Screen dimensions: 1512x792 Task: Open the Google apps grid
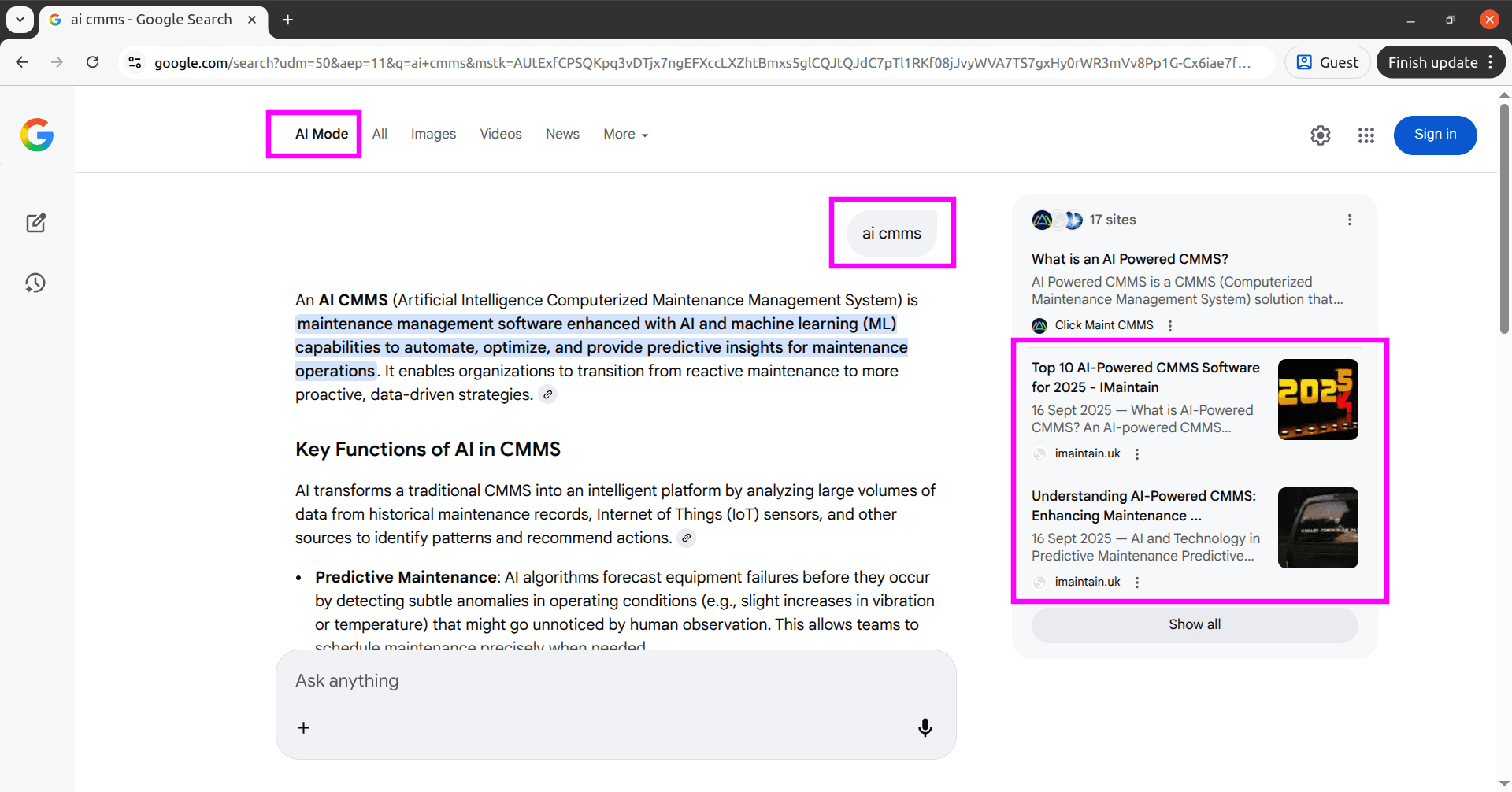(1366, 135)
